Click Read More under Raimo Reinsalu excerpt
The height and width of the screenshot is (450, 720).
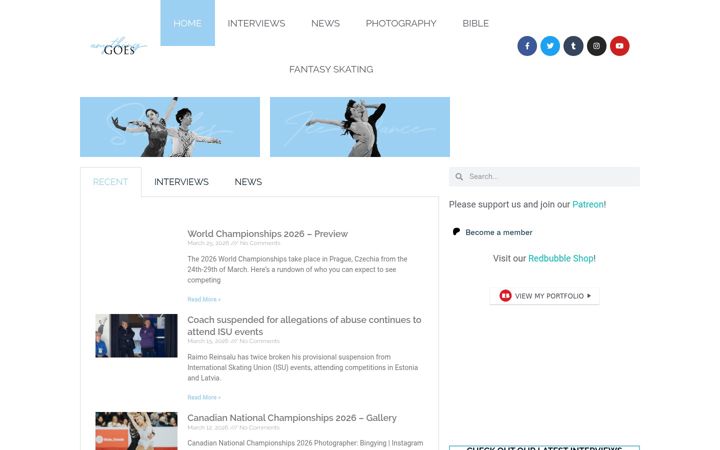click(x=204, y=397)
